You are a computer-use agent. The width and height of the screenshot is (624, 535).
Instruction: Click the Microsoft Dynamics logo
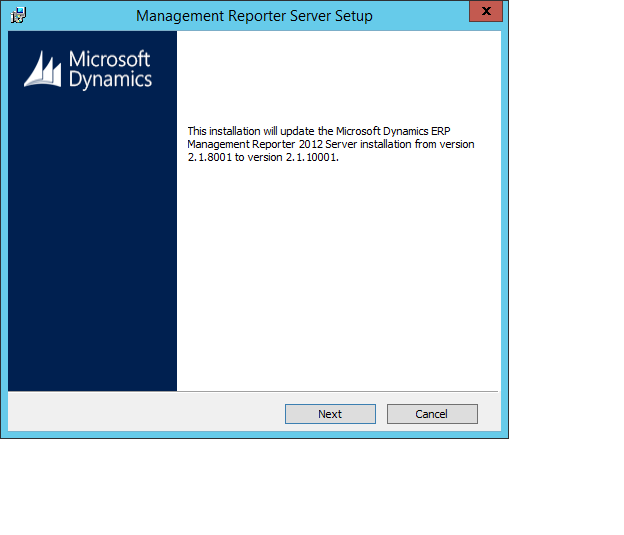click(88, 69)
